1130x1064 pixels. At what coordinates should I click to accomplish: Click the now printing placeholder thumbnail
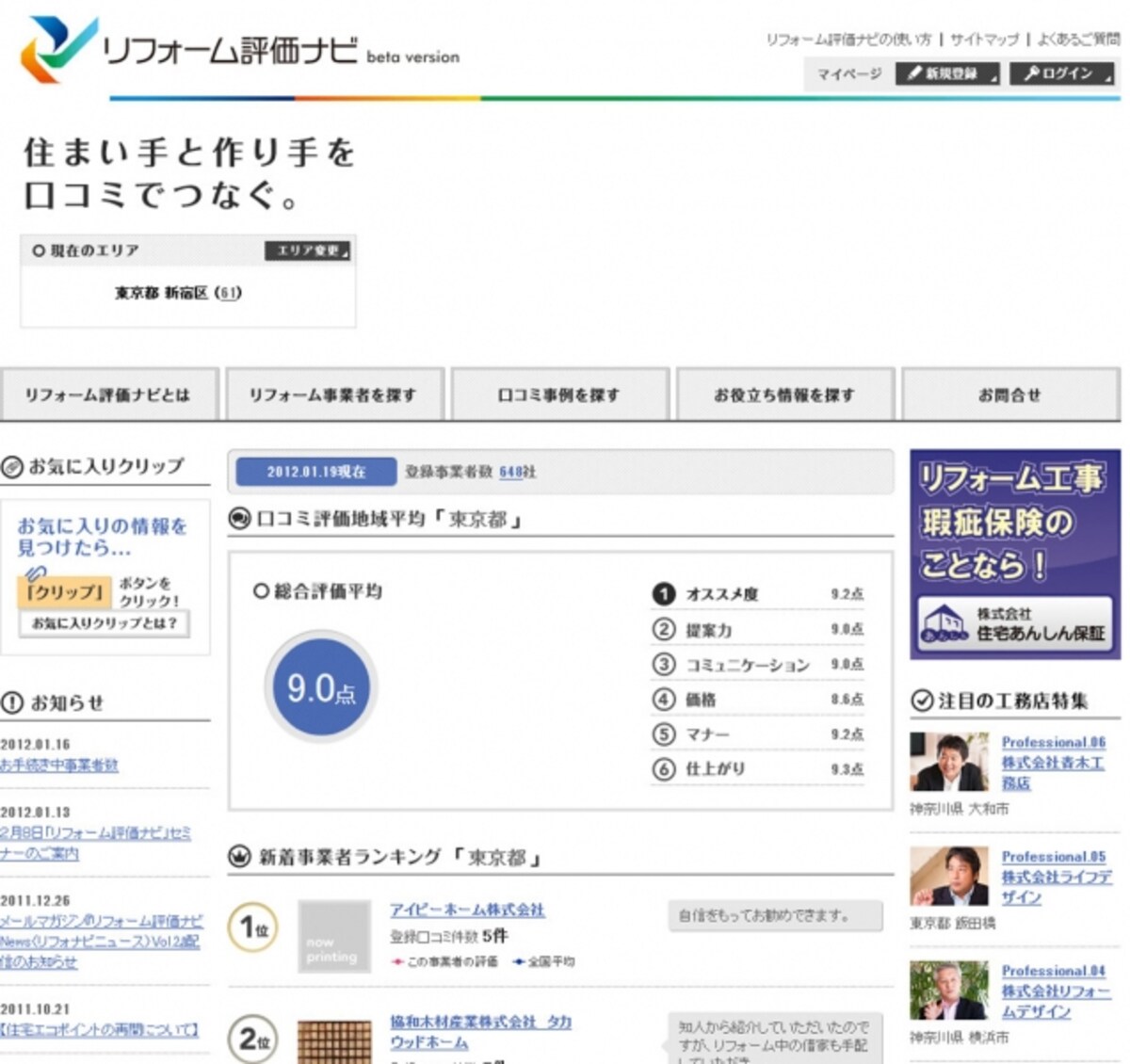click(x=334, y=937)
